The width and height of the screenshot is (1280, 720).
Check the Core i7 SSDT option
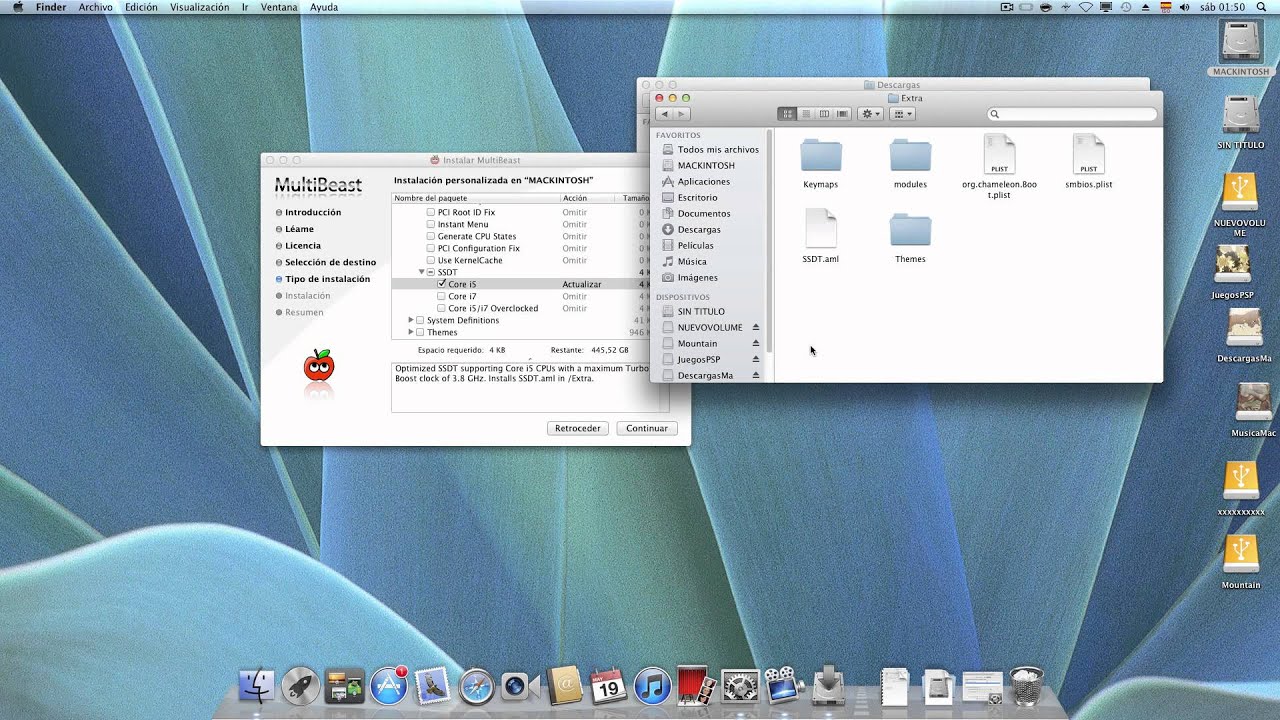(x=442, y=296)
